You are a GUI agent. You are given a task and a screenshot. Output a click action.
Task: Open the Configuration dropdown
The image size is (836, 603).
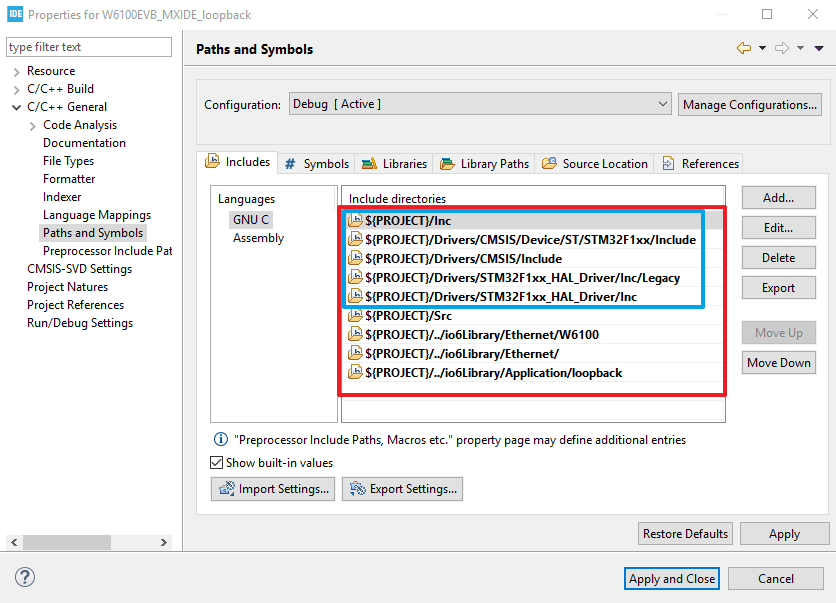coord(480,104)
